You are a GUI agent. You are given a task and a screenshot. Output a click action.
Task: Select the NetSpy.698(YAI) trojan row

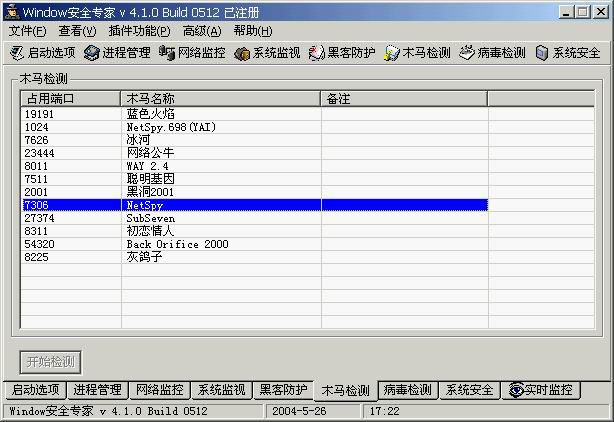click(x=255, y=127)
